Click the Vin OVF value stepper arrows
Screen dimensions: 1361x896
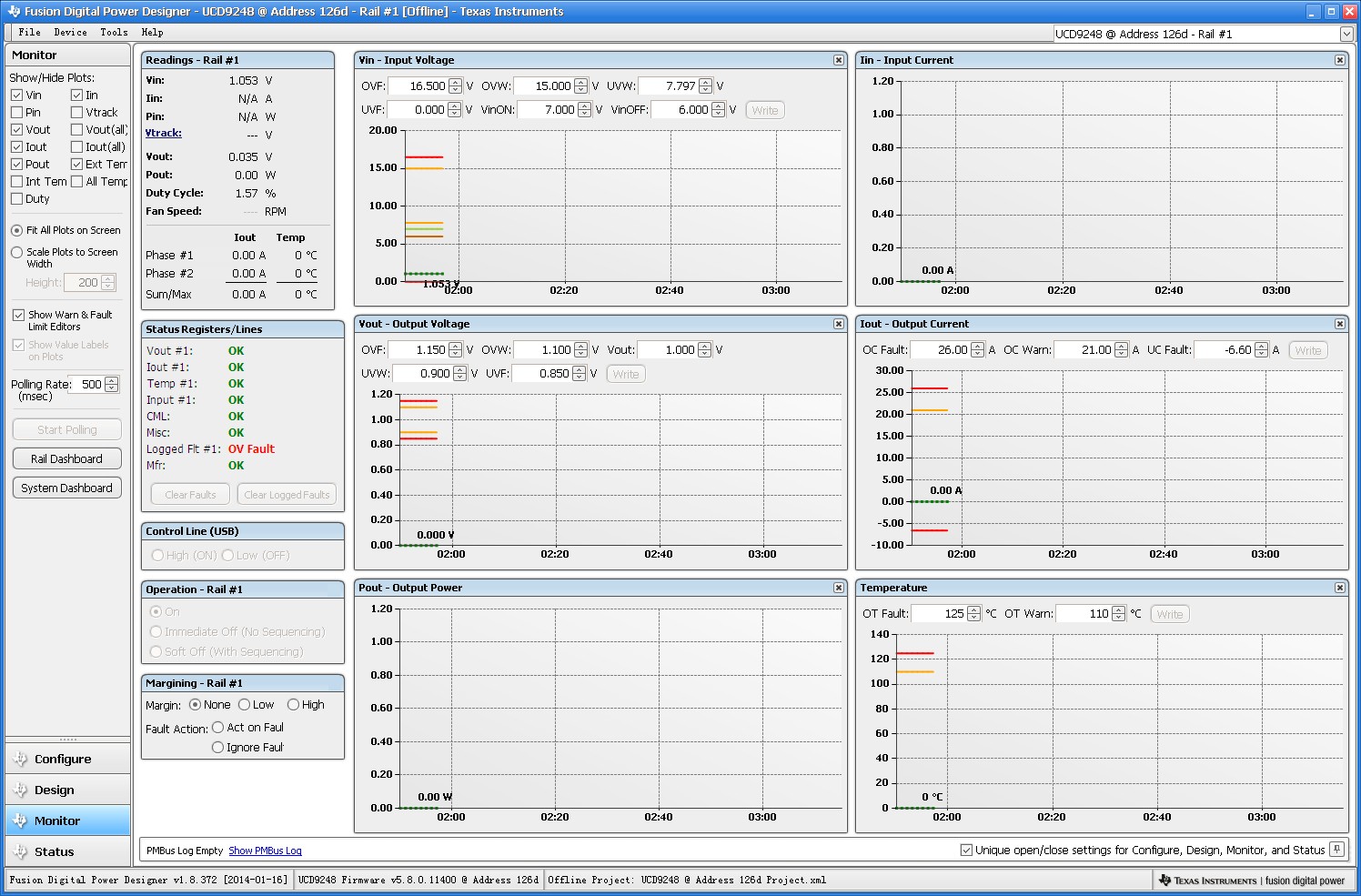coord(455,86)
